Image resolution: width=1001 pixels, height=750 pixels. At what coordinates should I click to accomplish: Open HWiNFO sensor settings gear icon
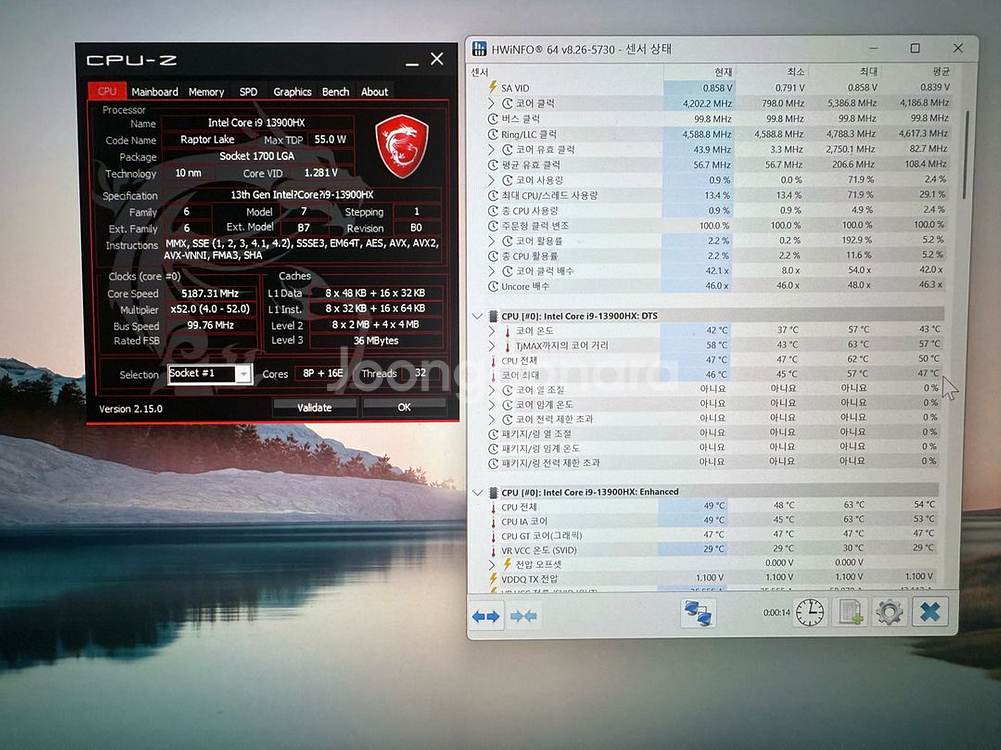pos(889,612)
